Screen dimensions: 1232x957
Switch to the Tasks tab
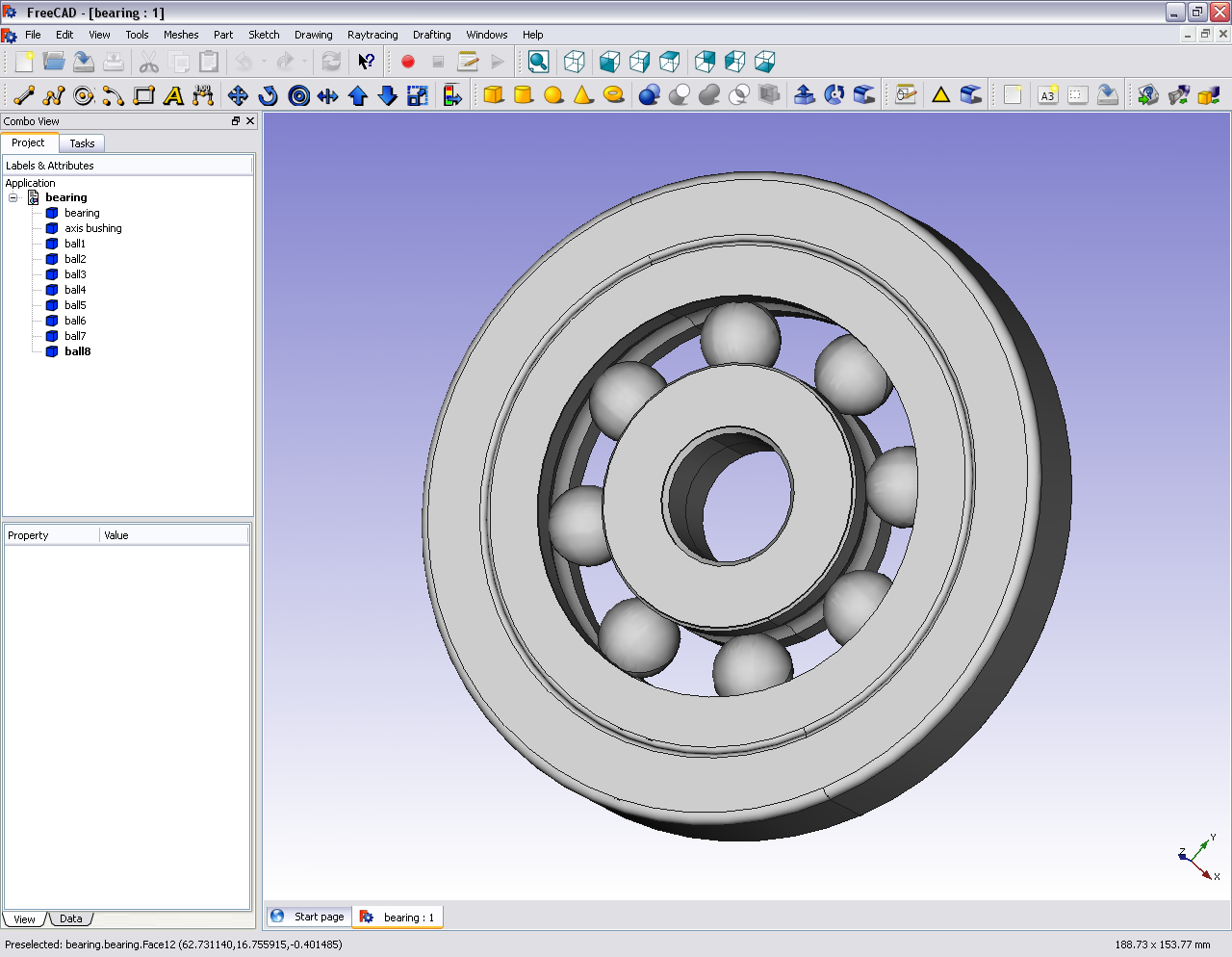point(82,143)
